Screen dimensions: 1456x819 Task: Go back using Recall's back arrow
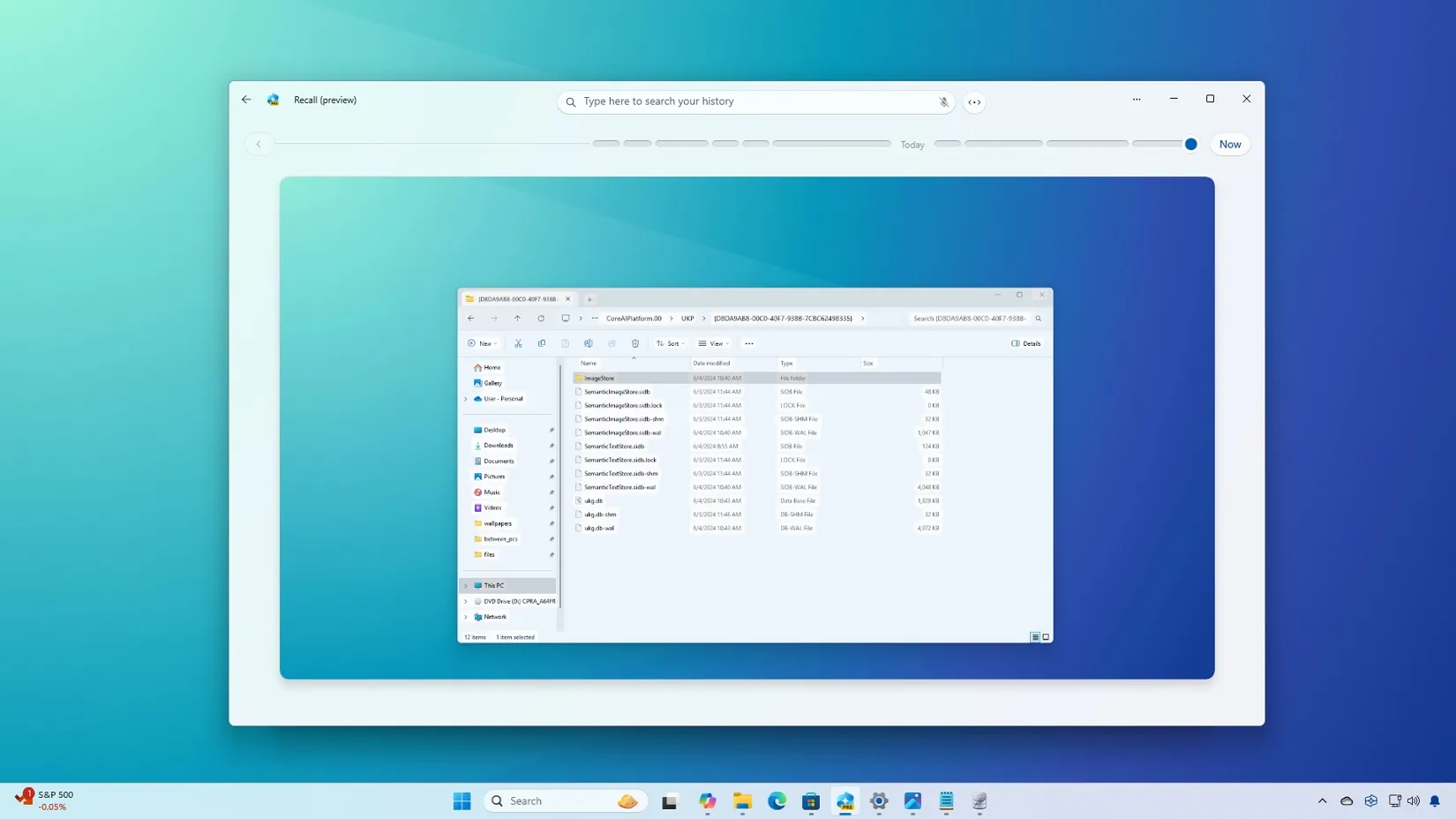(246, 100)
